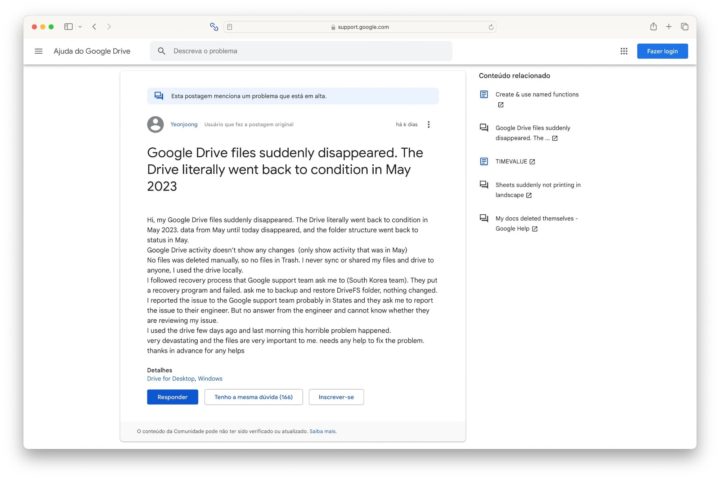Open the Yeonjoong profile name link
The width and height of the screenshot is (720, 480).
click(x=184, y=124)
